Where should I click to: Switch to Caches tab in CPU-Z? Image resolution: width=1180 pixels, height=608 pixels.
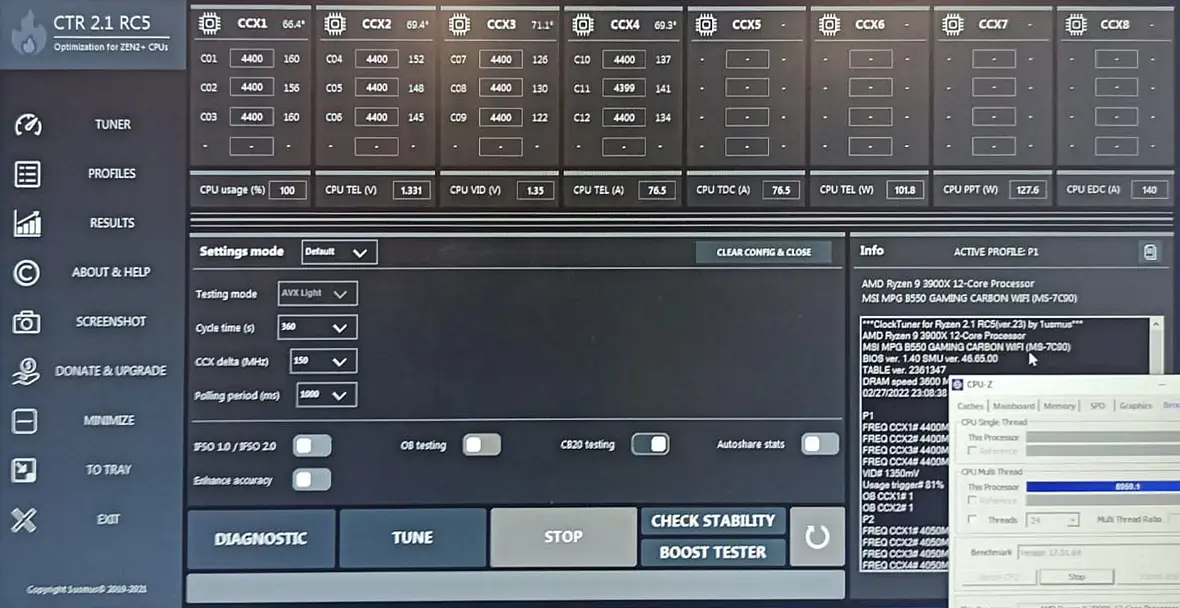pyautogui.click(x=970, y=406)
